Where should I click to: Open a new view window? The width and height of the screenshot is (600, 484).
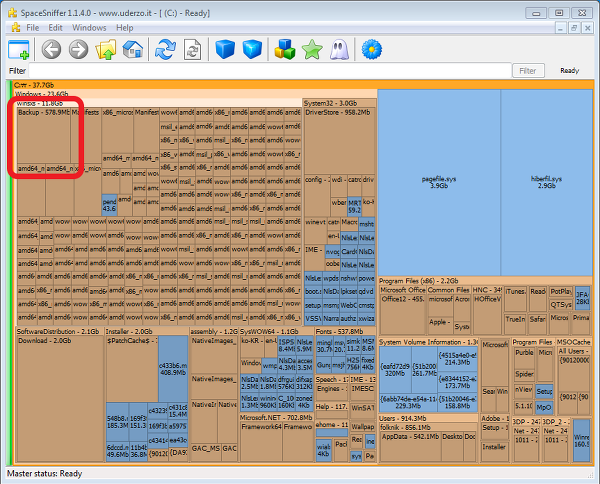18,49
